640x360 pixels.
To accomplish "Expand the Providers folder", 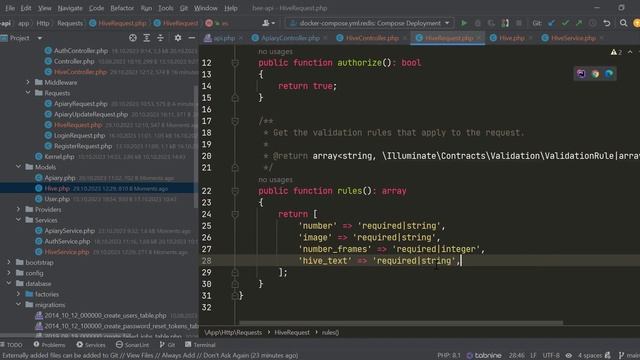I will (18, 209).
